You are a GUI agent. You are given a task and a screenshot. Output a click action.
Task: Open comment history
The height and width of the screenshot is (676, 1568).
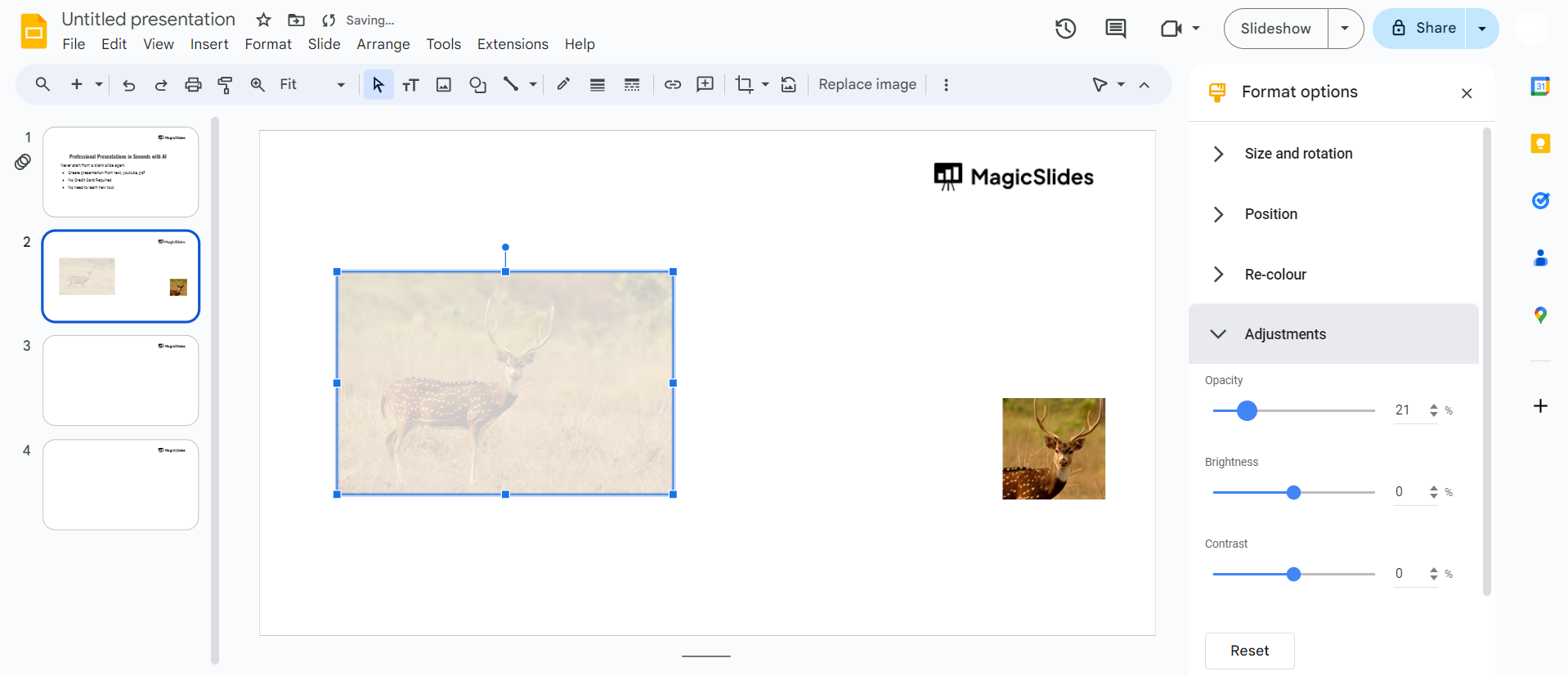pos(1115,29)
